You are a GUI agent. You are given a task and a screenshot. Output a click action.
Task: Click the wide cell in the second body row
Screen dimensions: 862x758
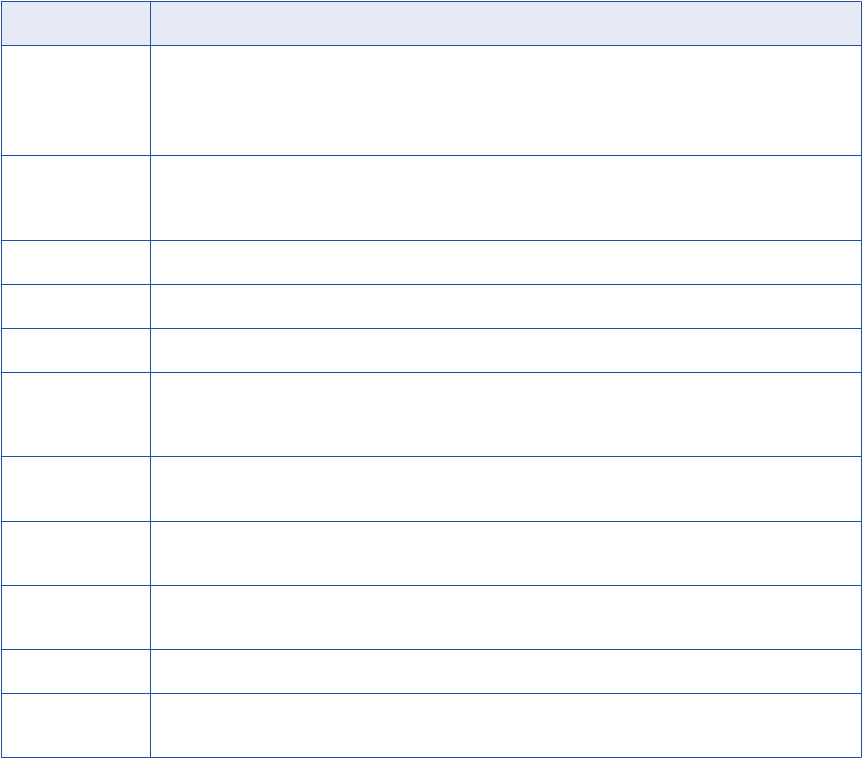tap(505, 197)
